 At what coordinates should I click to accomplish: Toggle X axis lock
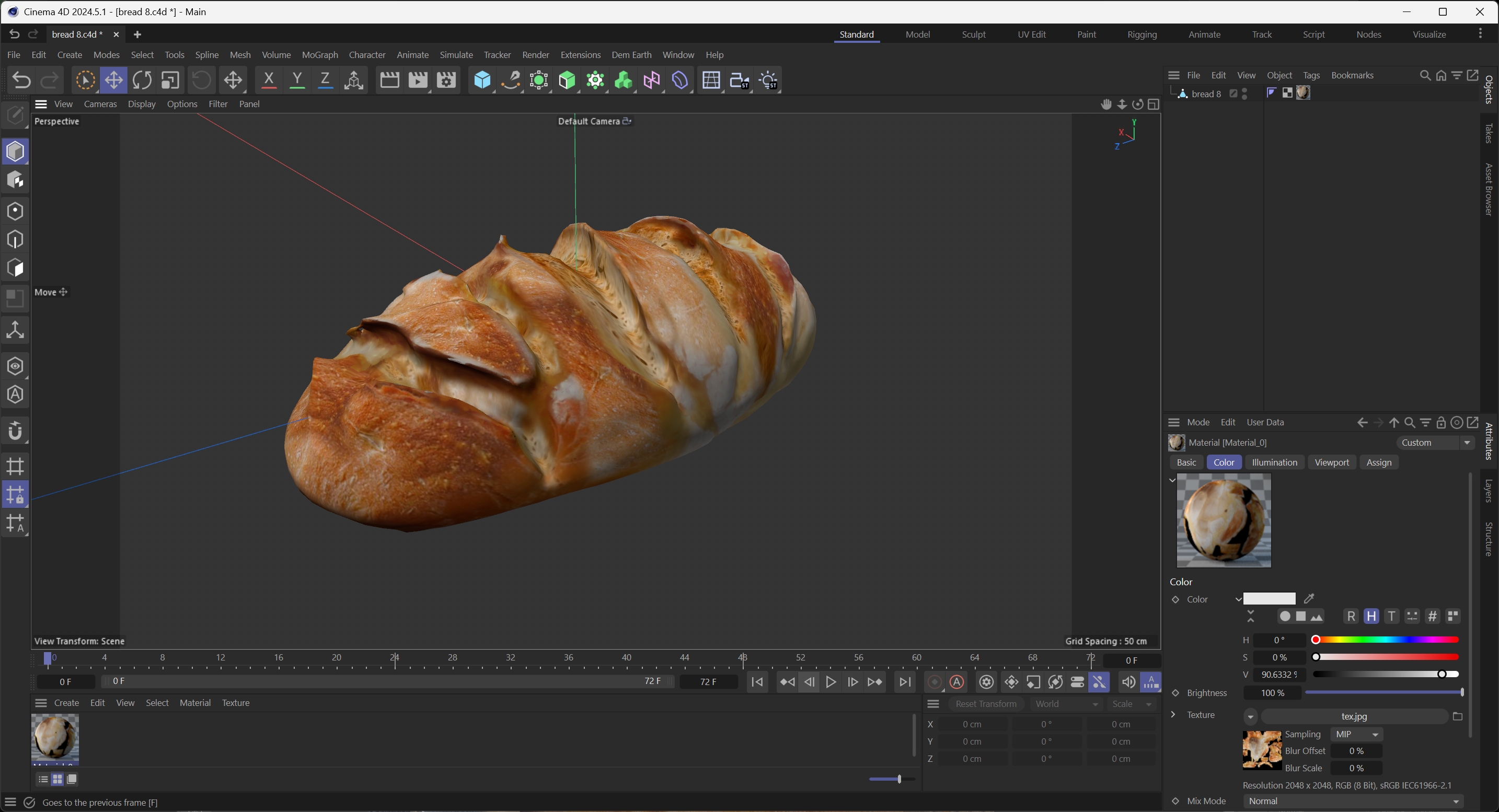click(268, 80)
